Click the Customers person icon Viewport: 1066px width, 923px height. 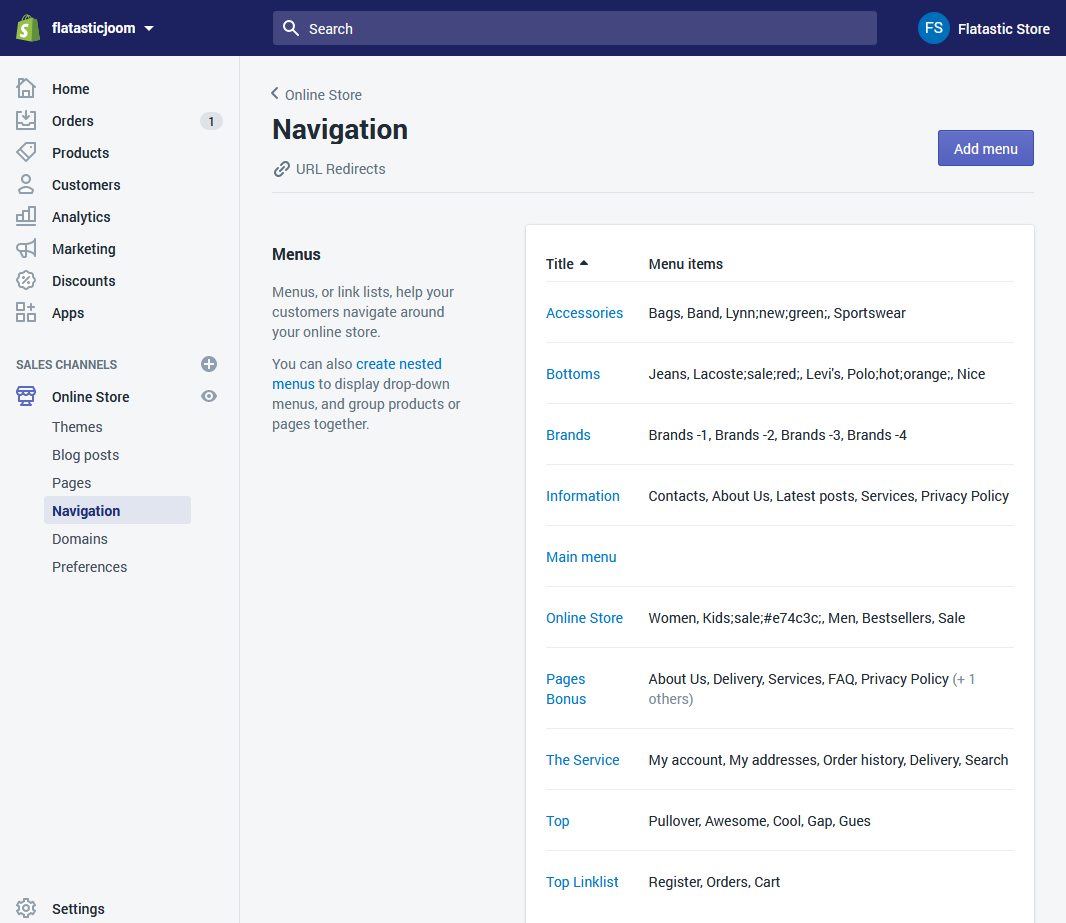coord(26,185)
